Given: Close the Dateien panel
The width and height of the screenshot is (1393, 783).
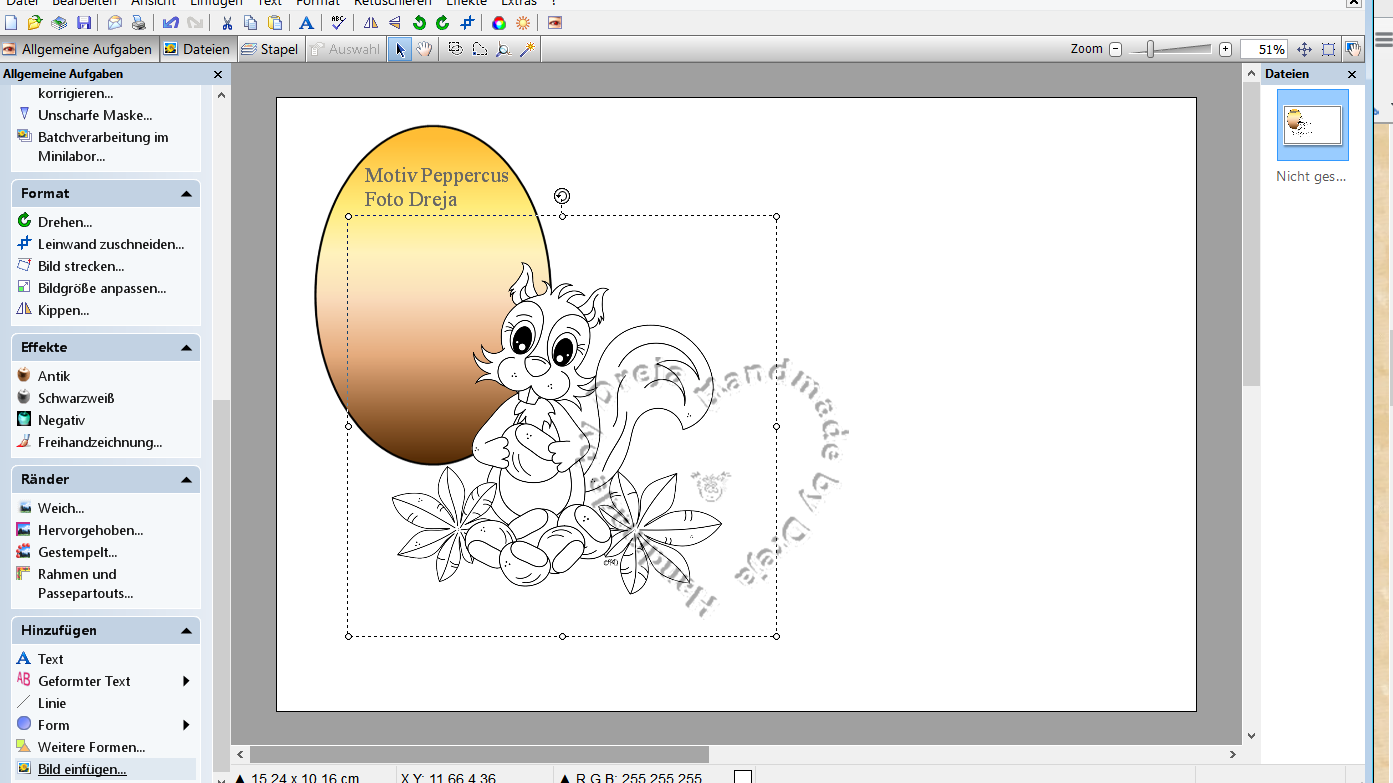Looking at the screenshot, I should point(1352,74).
